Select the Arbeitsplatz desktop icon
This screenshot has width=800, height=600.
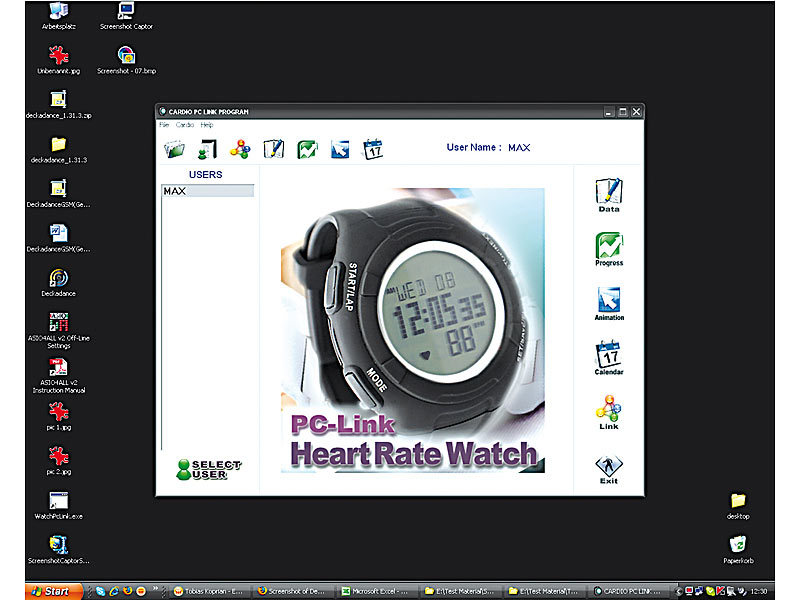pos(59,16)
